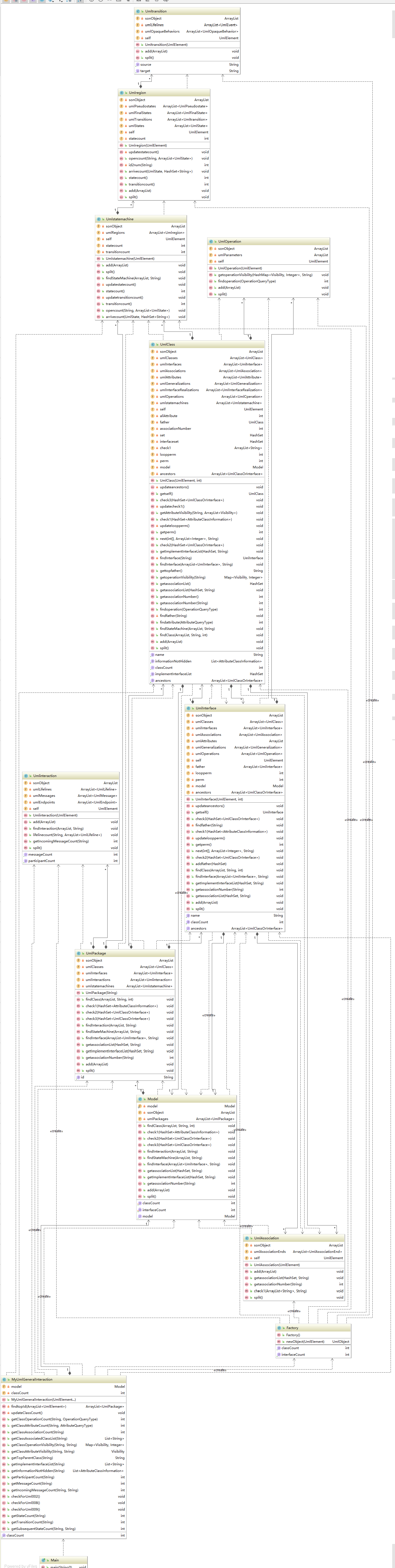Click informationNotHidden property in UmlClass
Screen dimensions: 395x1568
pos(207,661)
